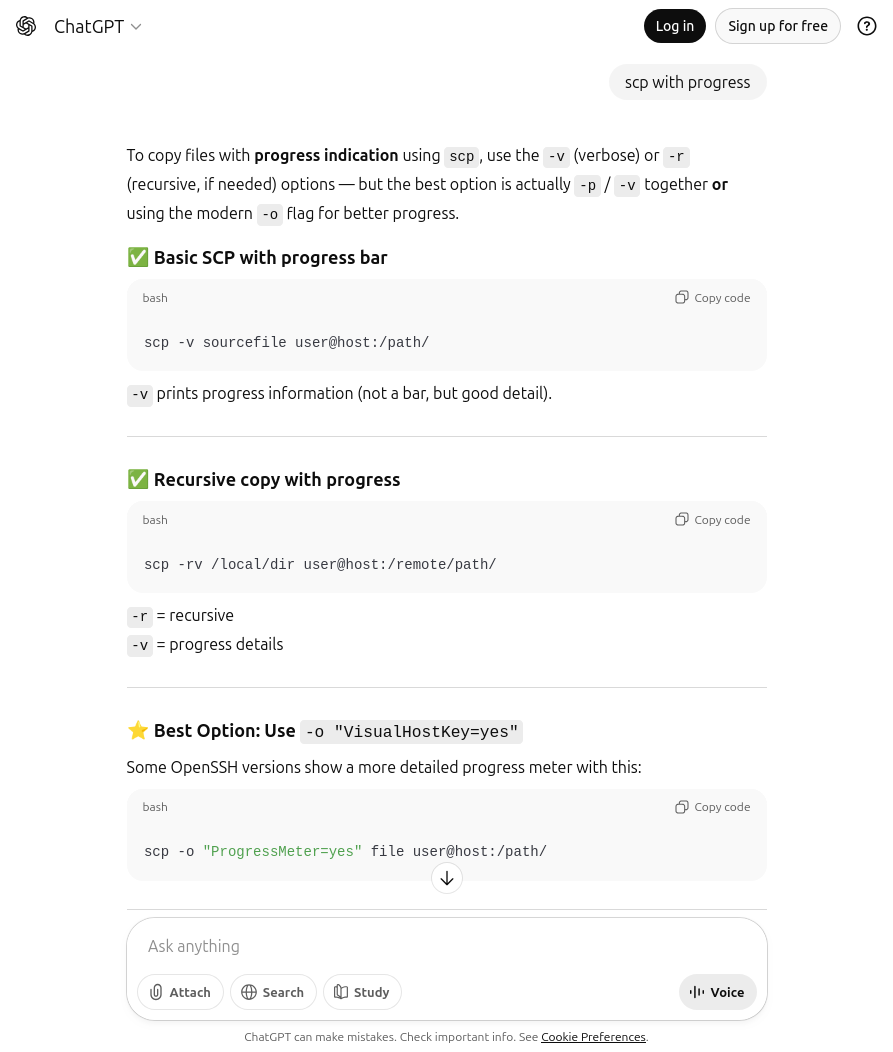Copy code of the basic scp -v snippet

[712, 298]
